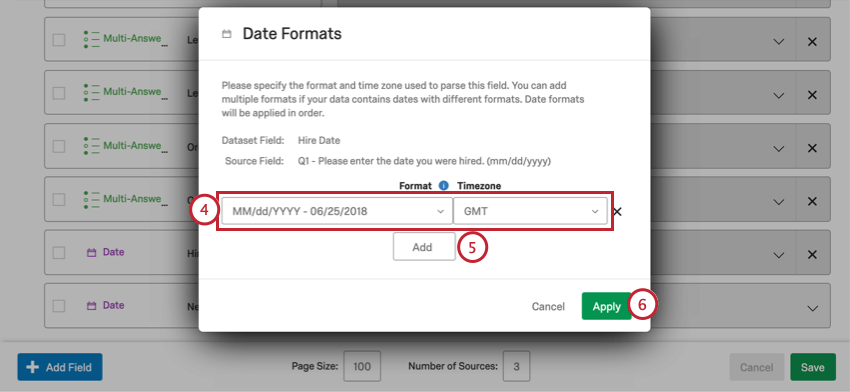The height and width of the screenshot is (392, 850).
Task: Cancel the Date Formats dialog
Action: [548, 306]
